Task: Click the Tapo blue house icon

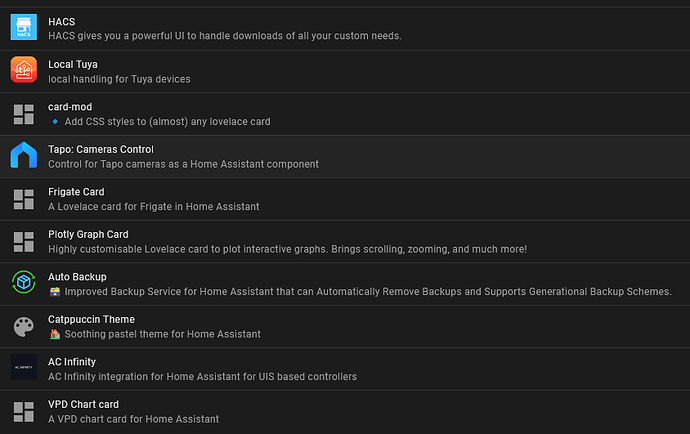Action: [23, 155]
